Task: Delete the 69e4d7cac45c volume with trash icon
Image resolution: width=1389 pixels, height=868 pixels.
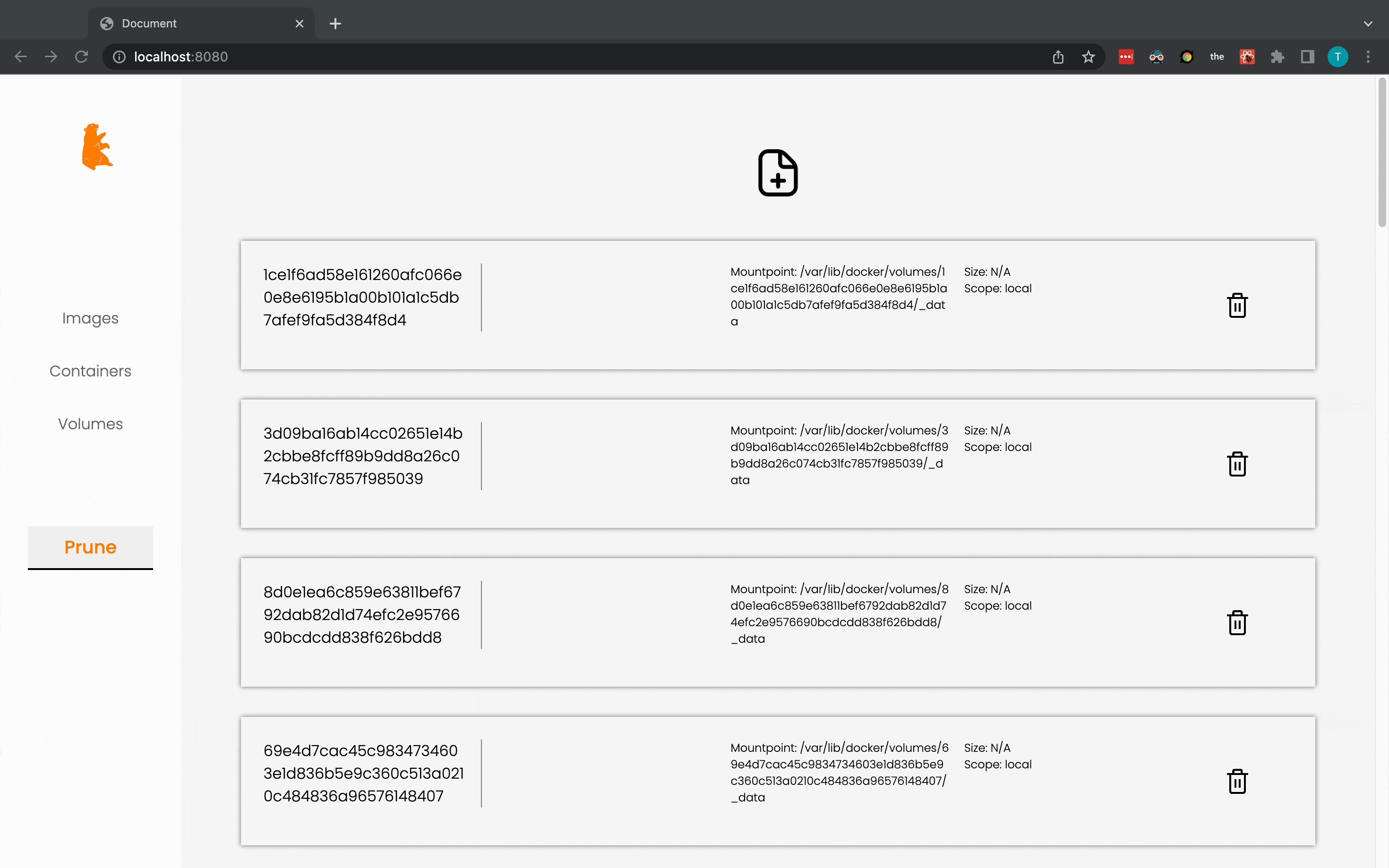Action: tap(1237, 781)
